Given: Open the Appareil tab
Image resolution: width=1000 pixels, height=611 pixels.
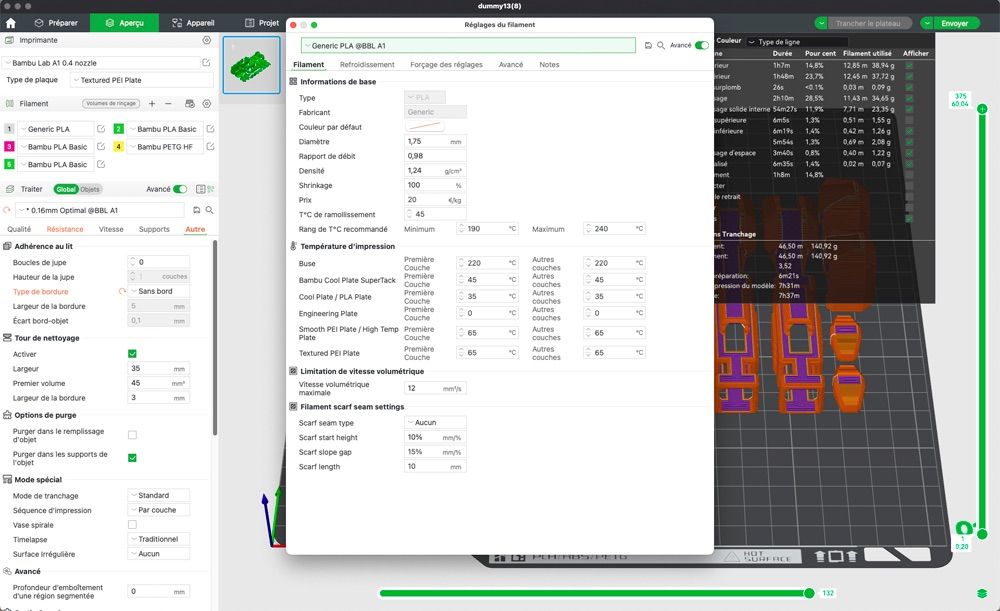Looking at the screenshot, I should (x=193, y=23).
